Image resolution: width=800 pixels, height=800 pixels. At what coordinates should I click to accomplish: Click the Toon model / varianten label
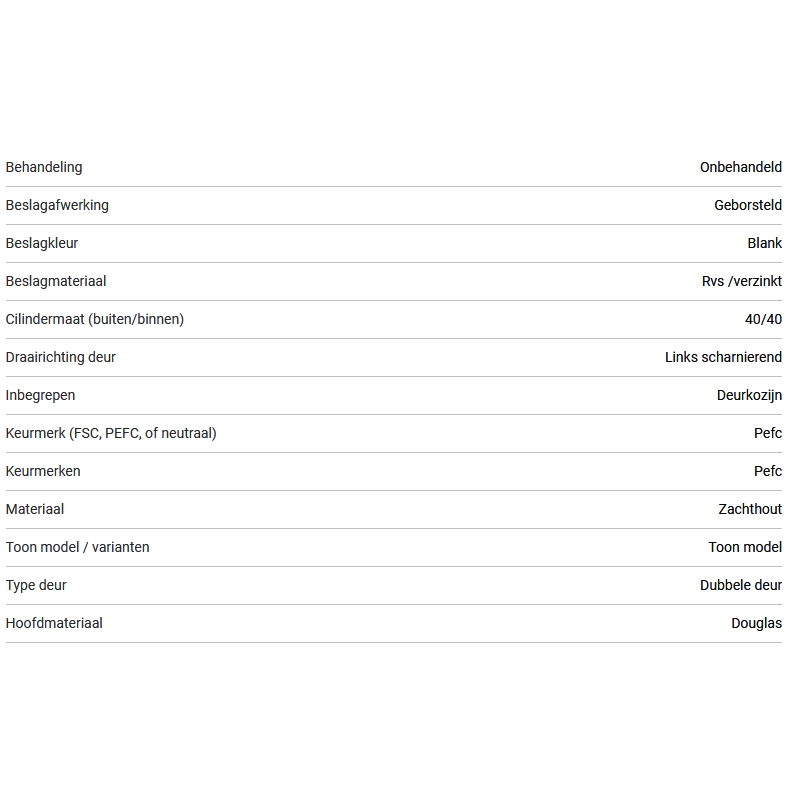(78, 547)
